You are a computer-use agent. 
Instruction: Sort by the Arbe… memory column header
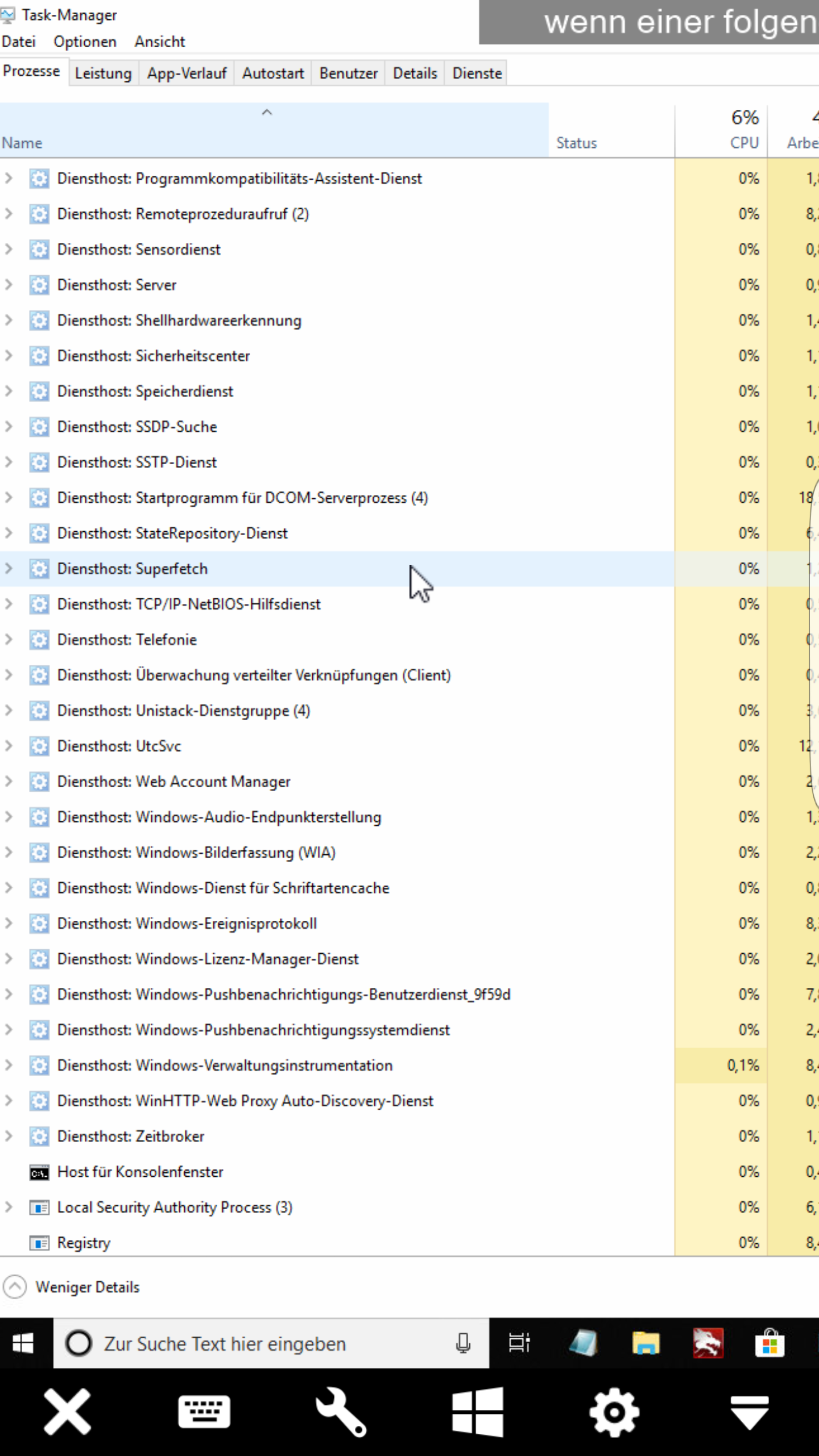click(794, 130)
